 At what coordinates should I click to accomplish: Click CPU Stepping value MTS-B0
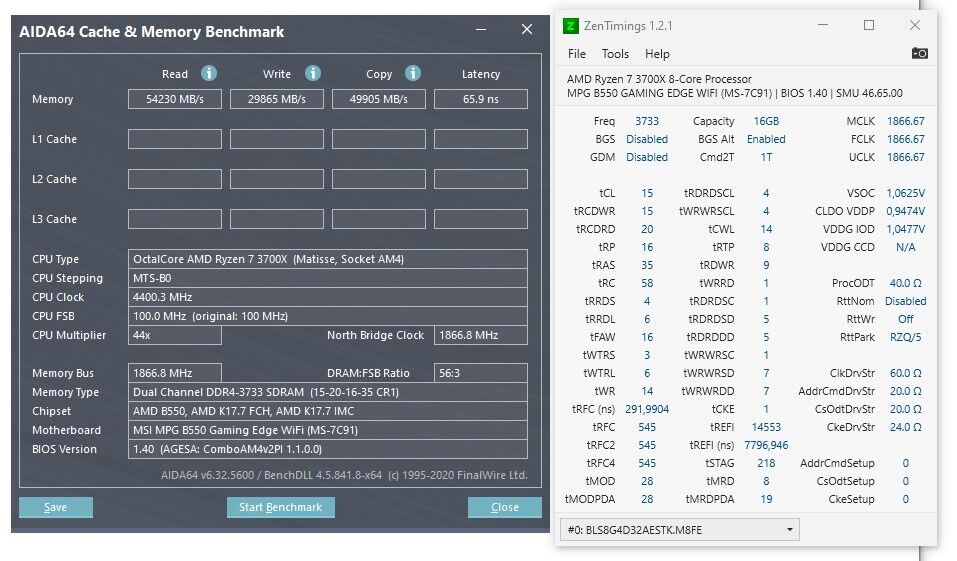[328, 278]
